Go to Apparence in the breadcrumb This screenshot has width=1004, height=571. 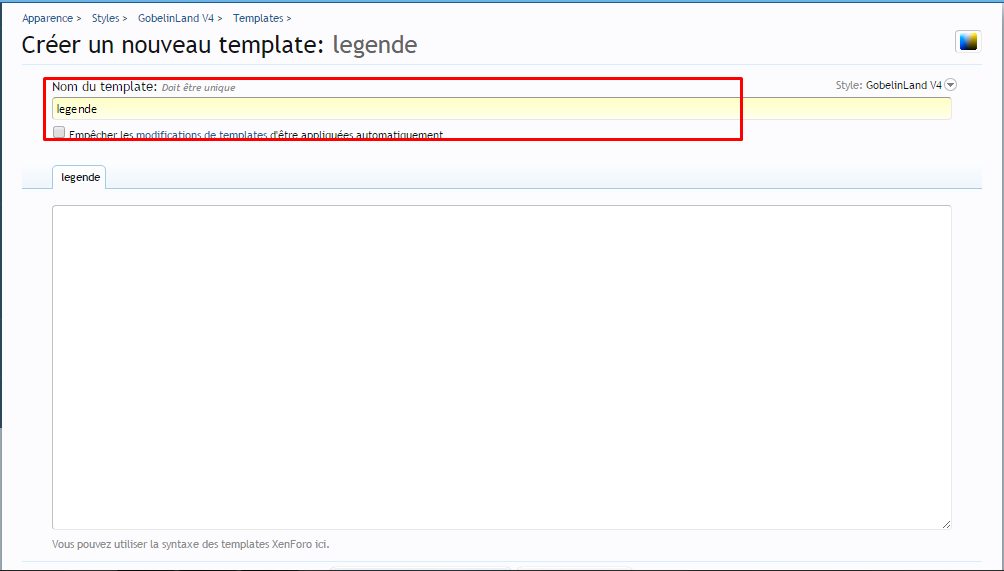coord(47,18)
